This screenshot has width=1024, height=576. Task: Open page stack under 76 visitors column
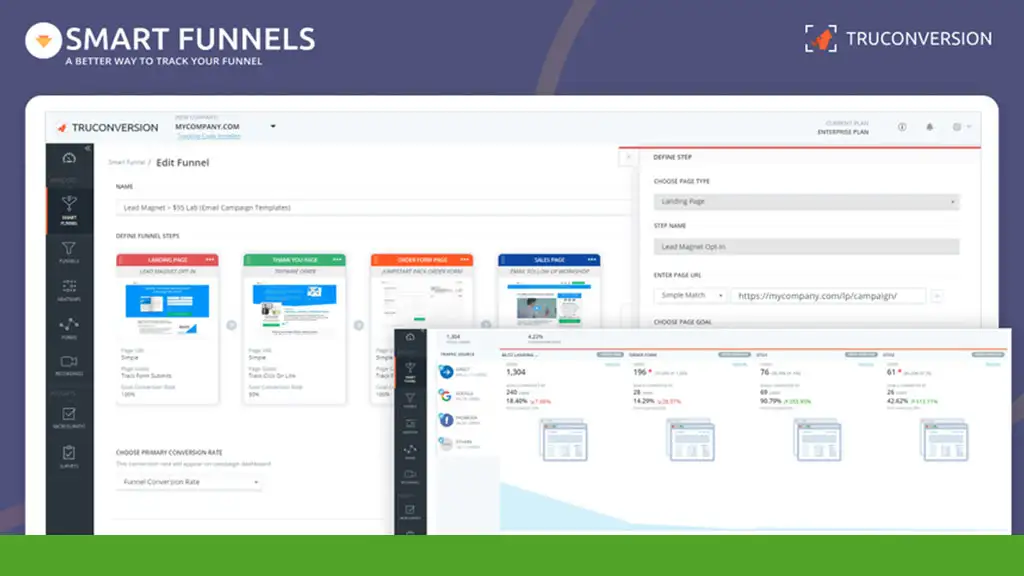click(x=818, y=440)
